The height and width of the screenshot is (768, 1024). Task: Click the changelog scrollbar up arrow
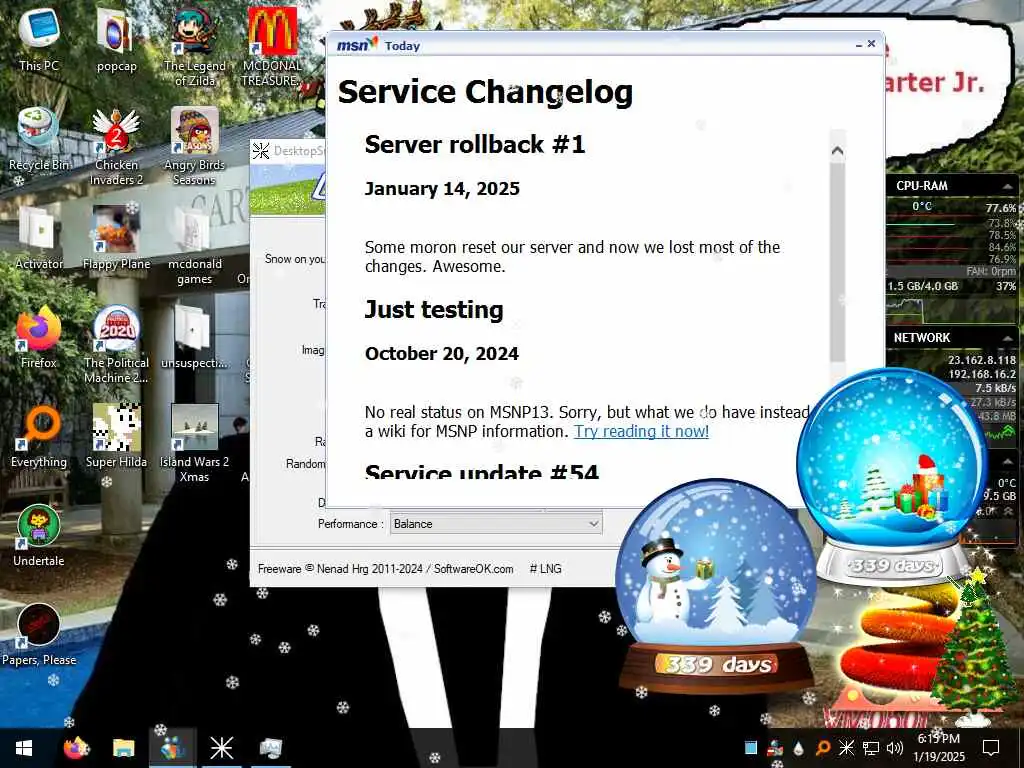[837, 151]
